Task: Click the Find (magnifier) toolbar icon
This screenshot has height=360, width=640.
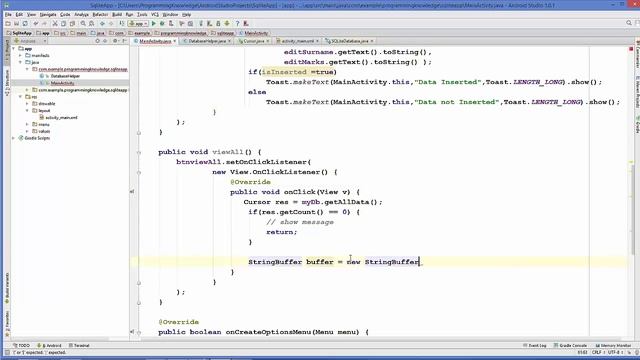Action: 83,24
